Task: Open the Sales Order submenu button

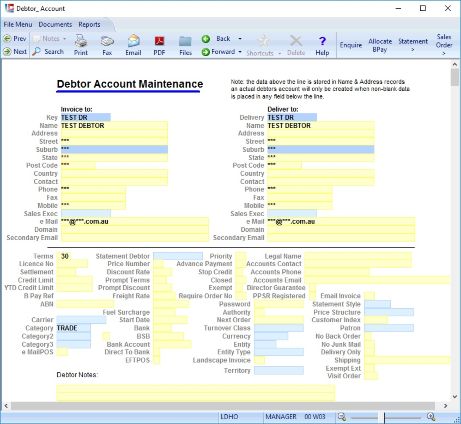Action: point(444,45)
